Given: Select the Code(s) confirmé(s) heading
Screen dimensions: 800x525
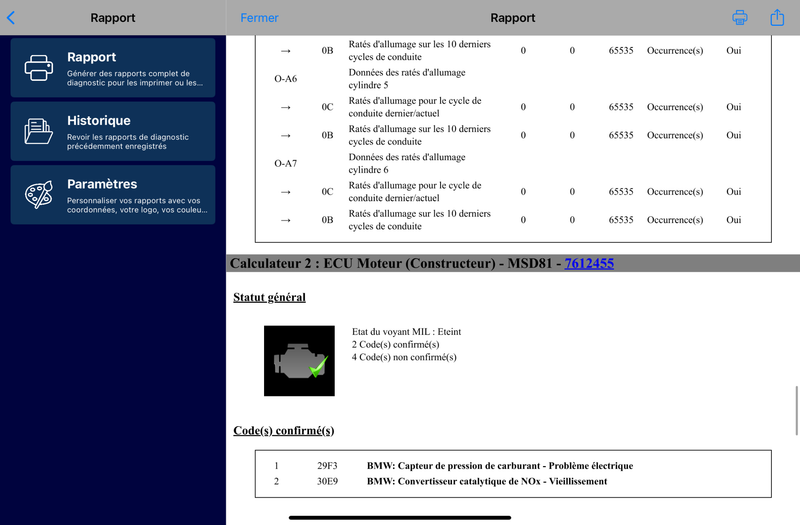Looking at the screenshot, I should point(284,431).
